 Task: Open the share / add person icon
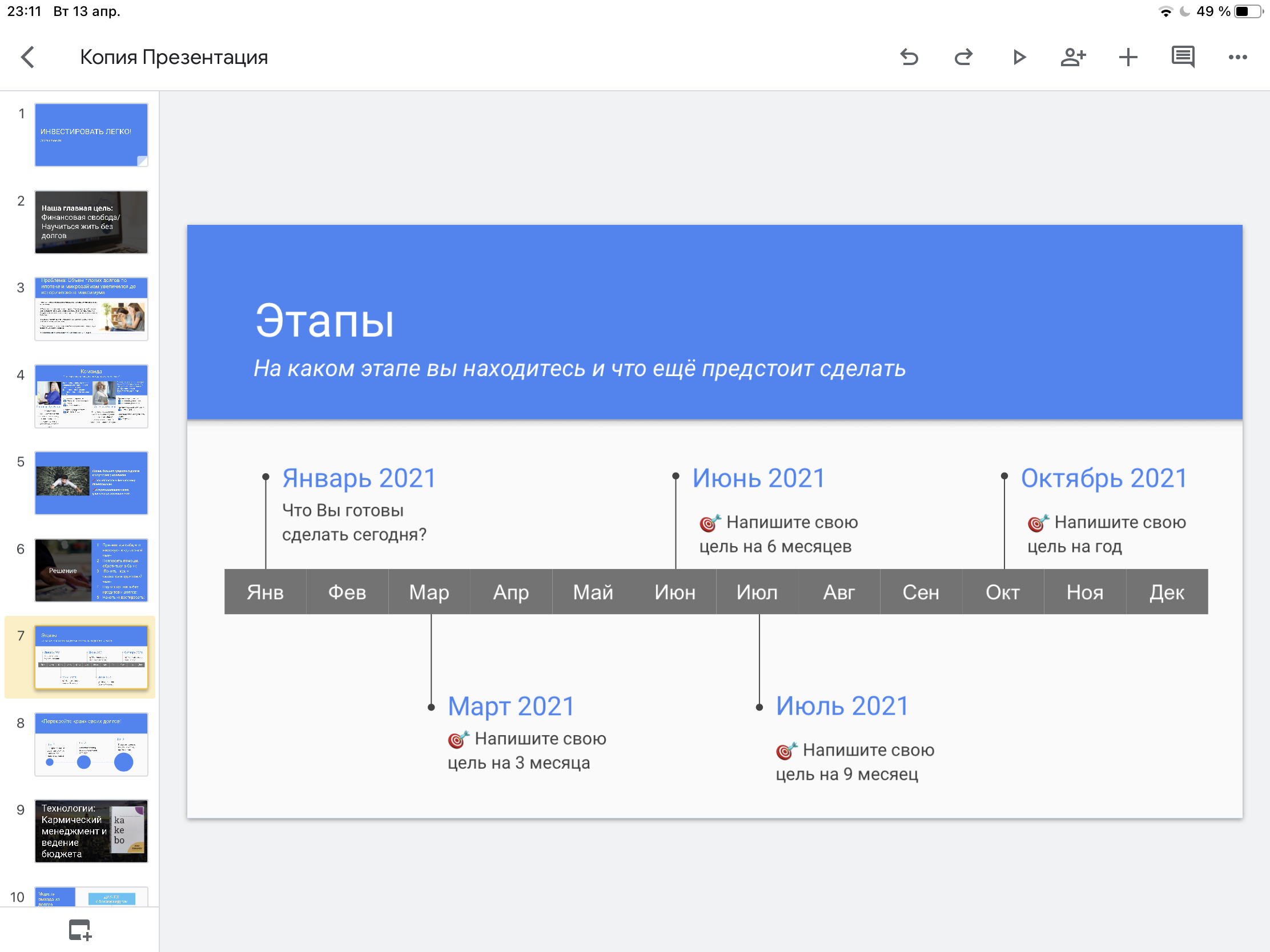pos(1072,58)
